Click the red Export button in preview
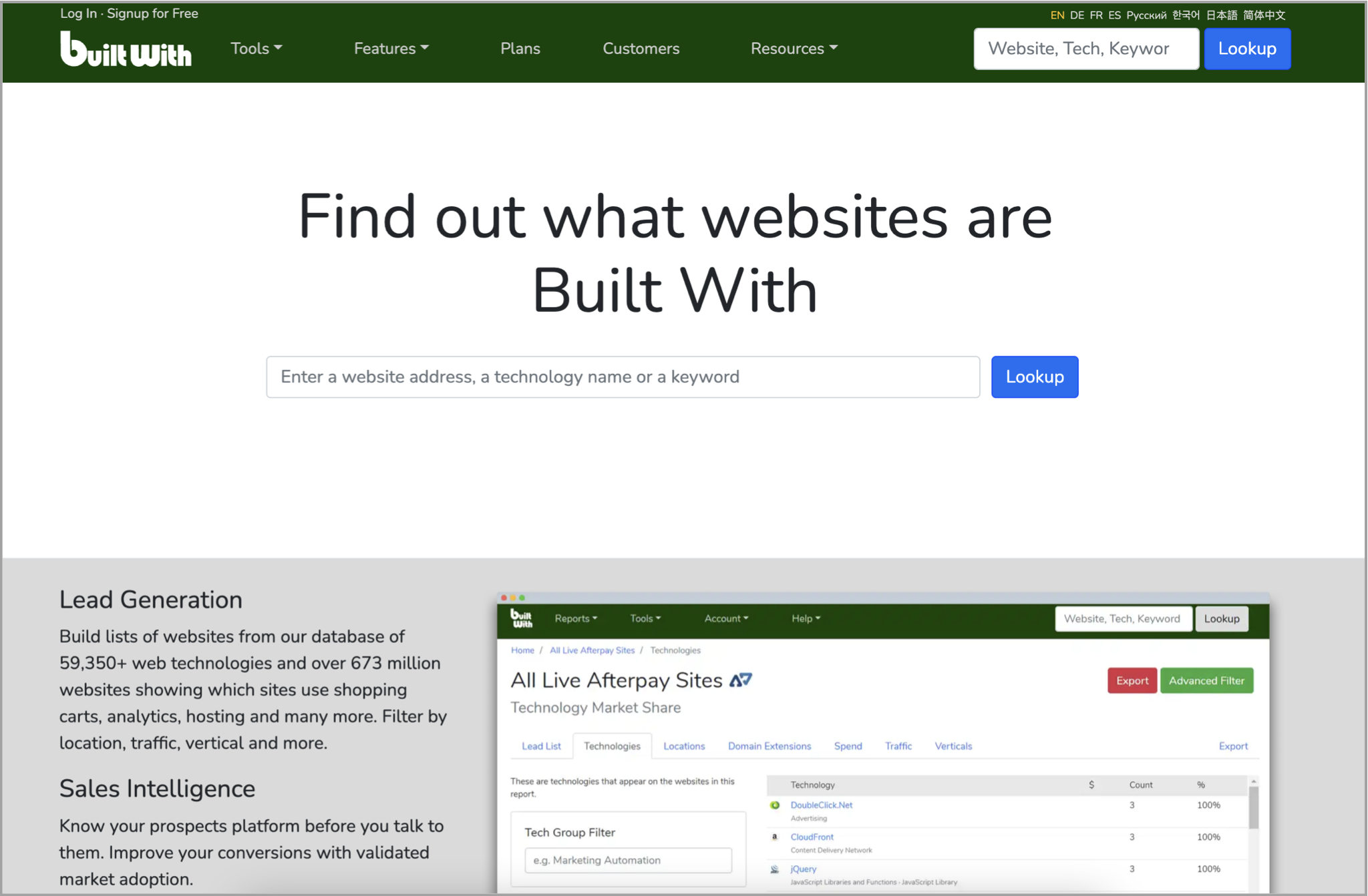 click(1132, 680)
